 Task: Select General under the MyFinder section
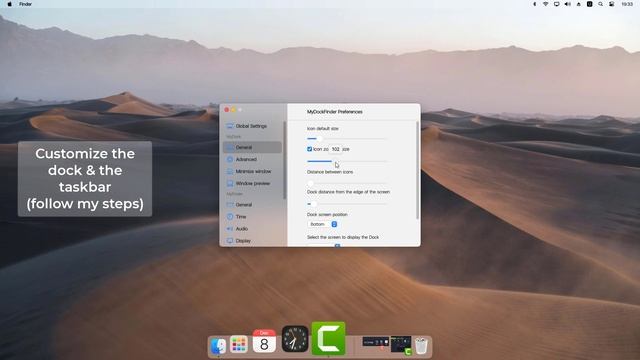pos(252,205)
